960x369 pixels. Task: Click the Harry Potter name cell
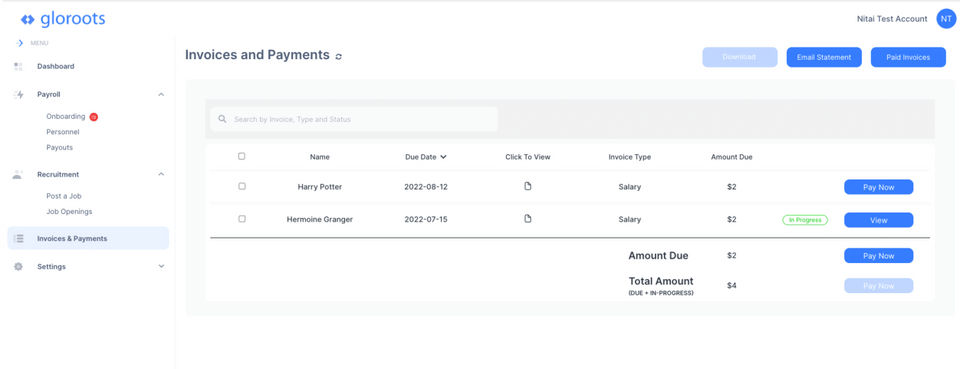click(320, 187)
